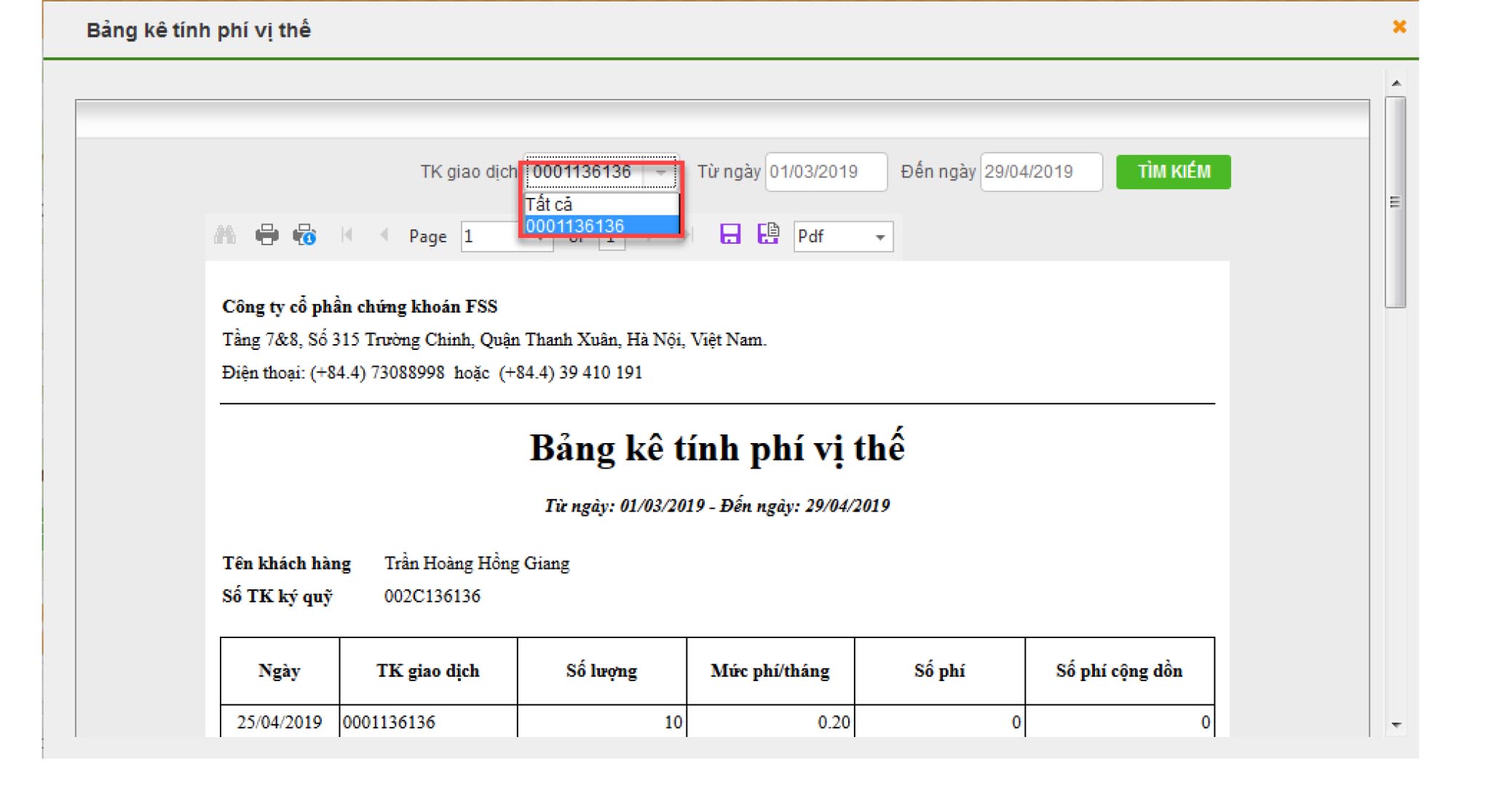Click the quantity cell showing 10
1507x812 pixels.
coord(601,722)
